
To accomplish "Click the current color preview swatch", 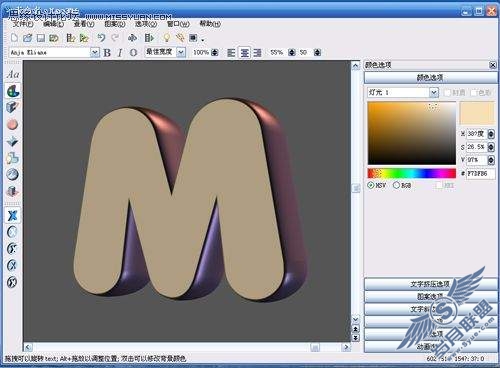I will pos(477,113).
